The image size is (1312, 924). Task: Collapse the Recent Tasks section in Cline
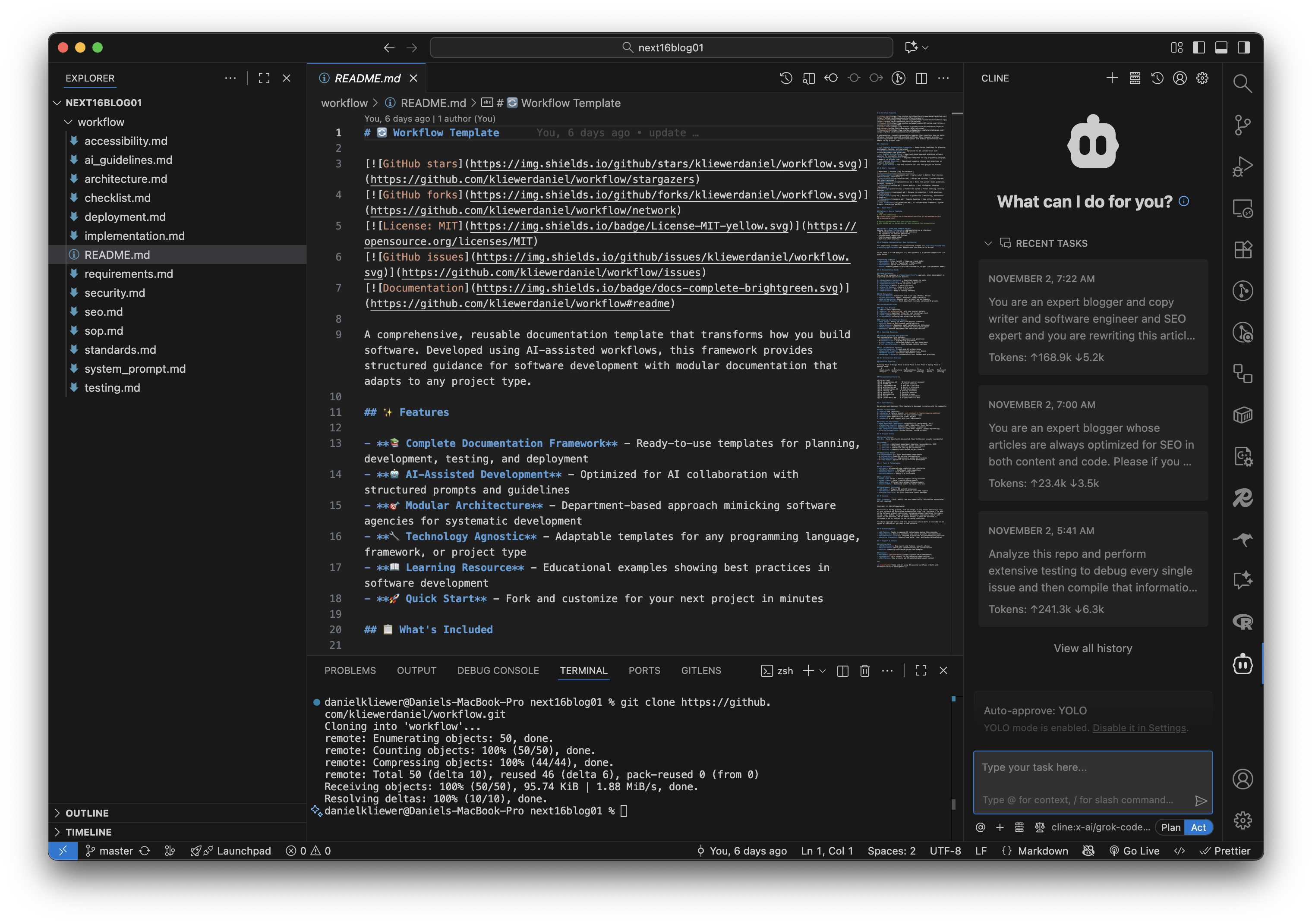tap(989, 243)
